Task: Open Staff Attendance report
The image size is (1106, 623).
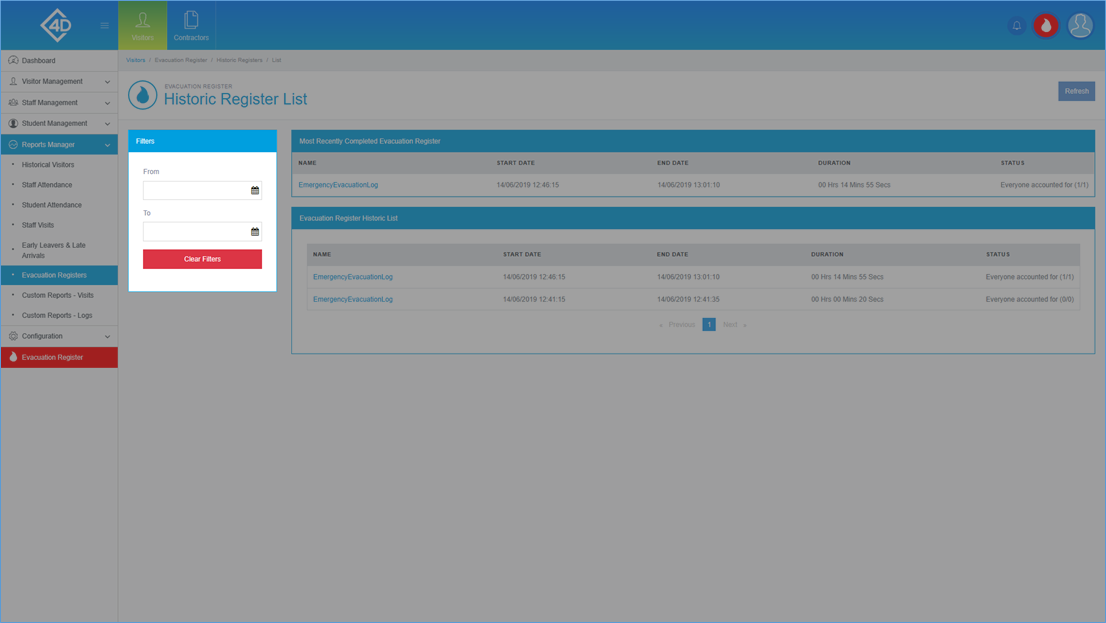Action: (47, 185)
